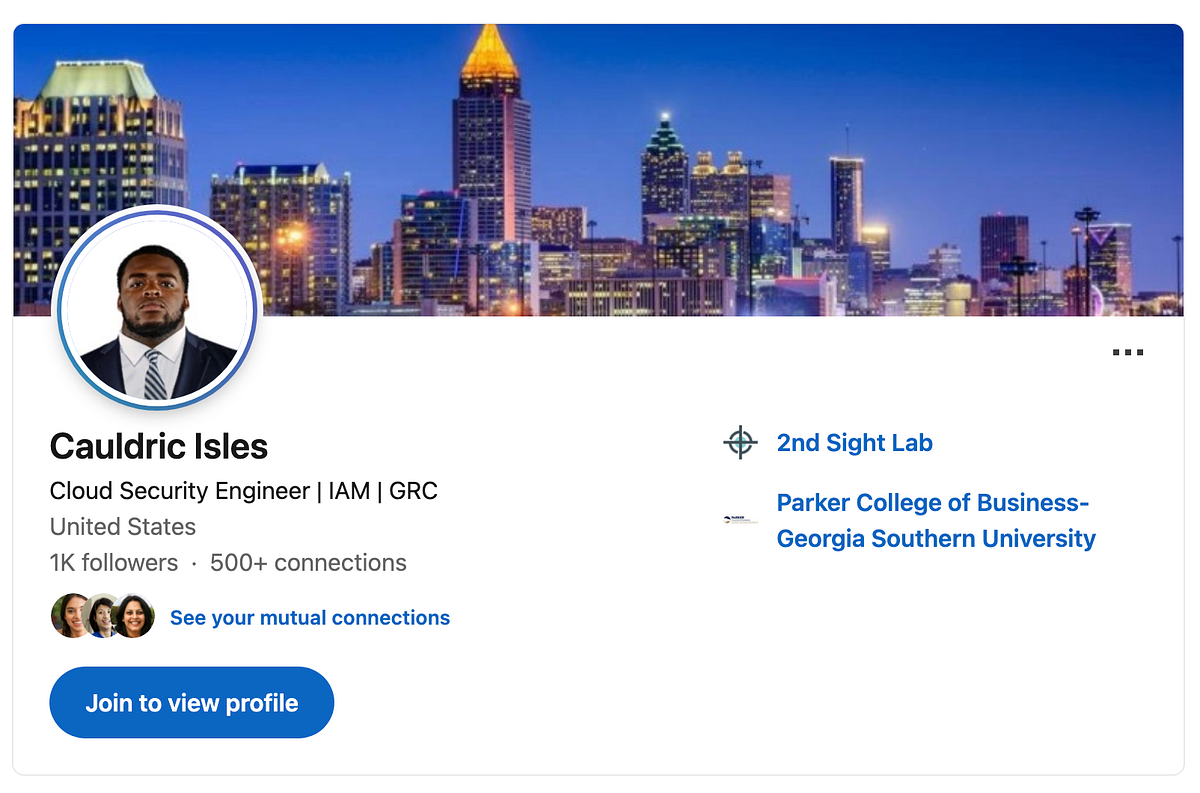The height and width of the screenshot is (793, 1200).
Task: Click the Parker College of Business logo
Action: coord(740,520)
